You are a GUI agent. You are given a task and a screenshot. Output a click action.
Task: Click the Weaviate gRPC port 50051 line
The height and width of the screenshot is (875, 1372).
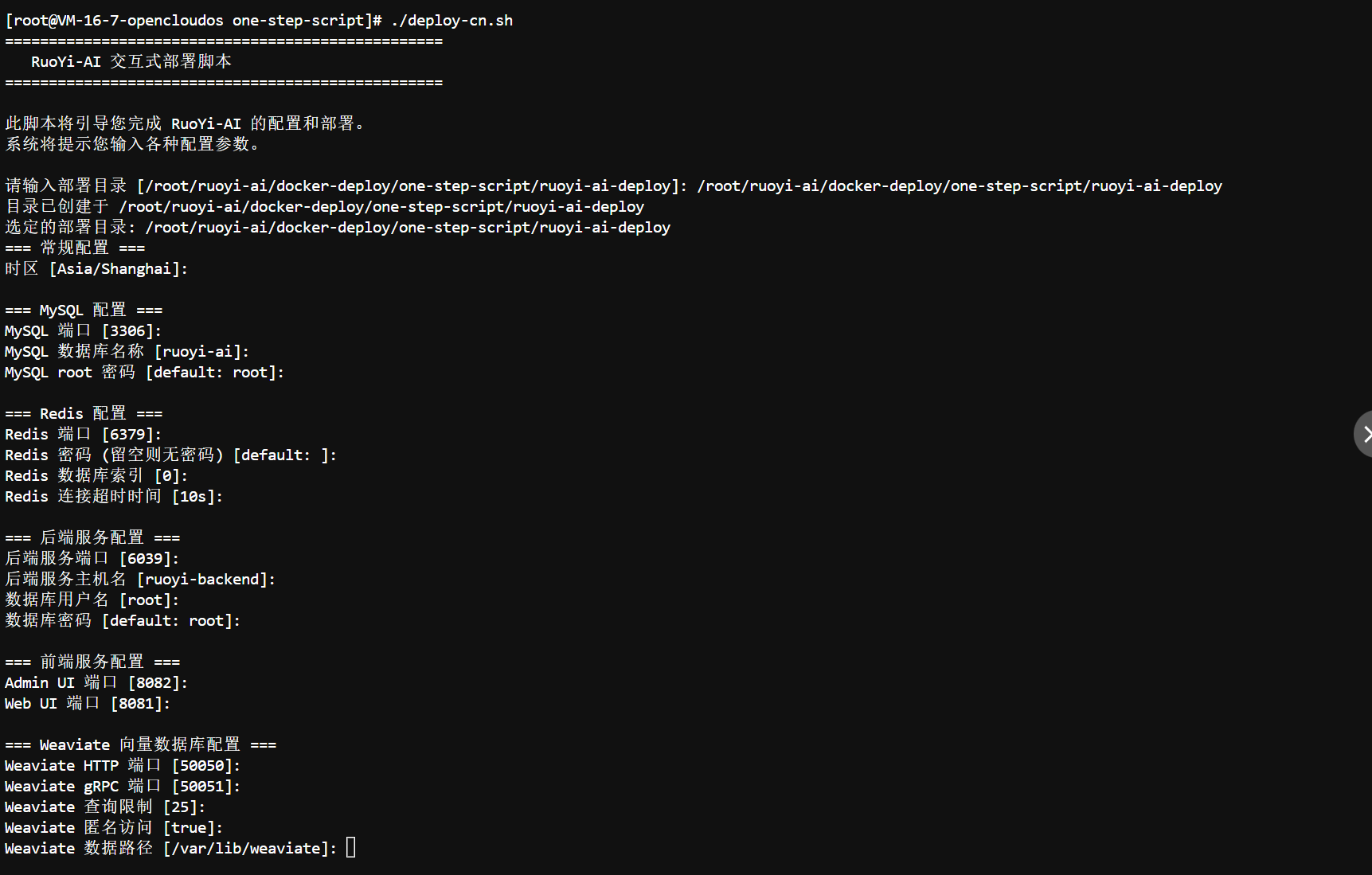123,787
